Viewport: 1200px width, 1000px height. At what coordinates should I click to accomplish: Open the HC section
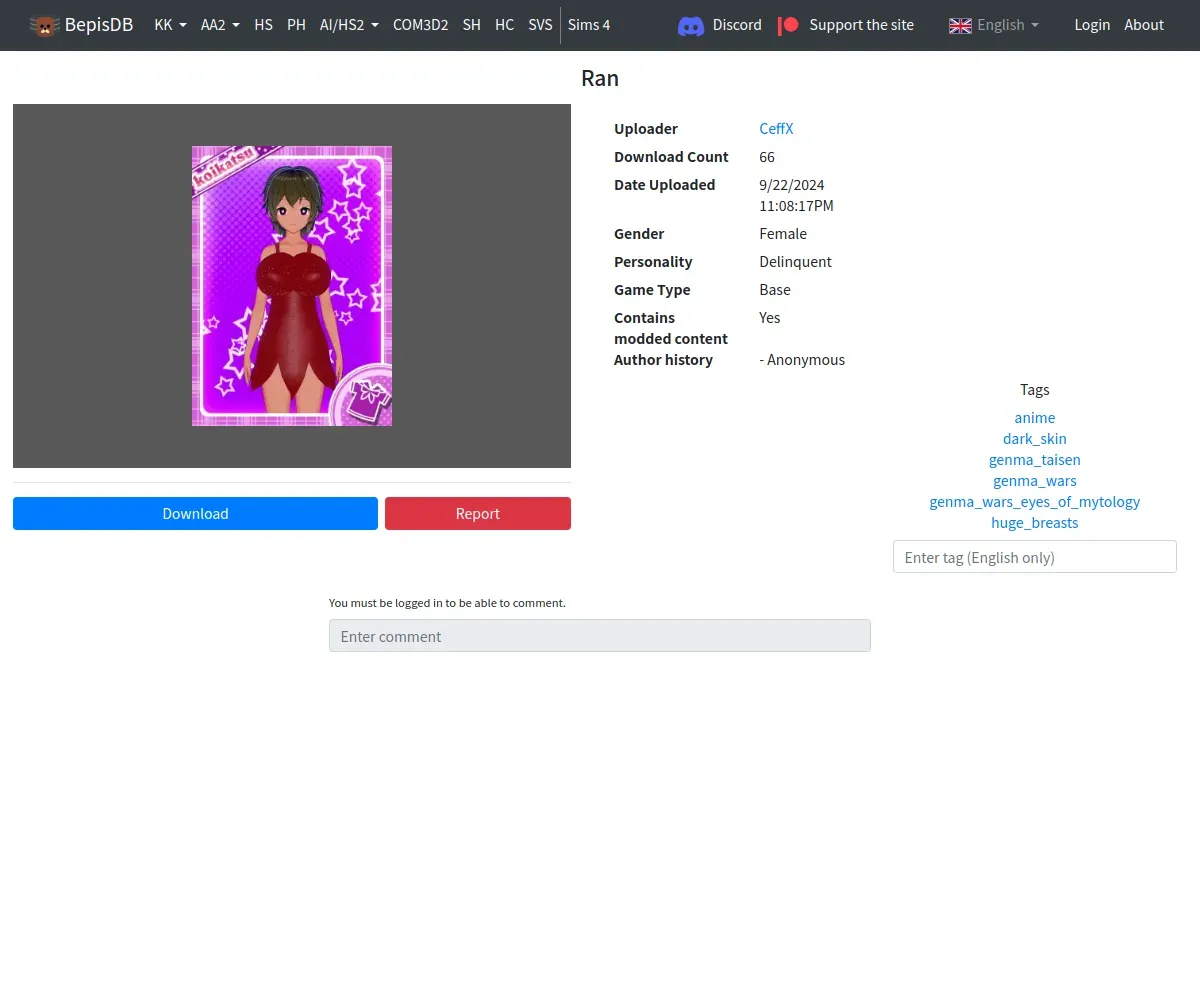click(x=504, y=25)
